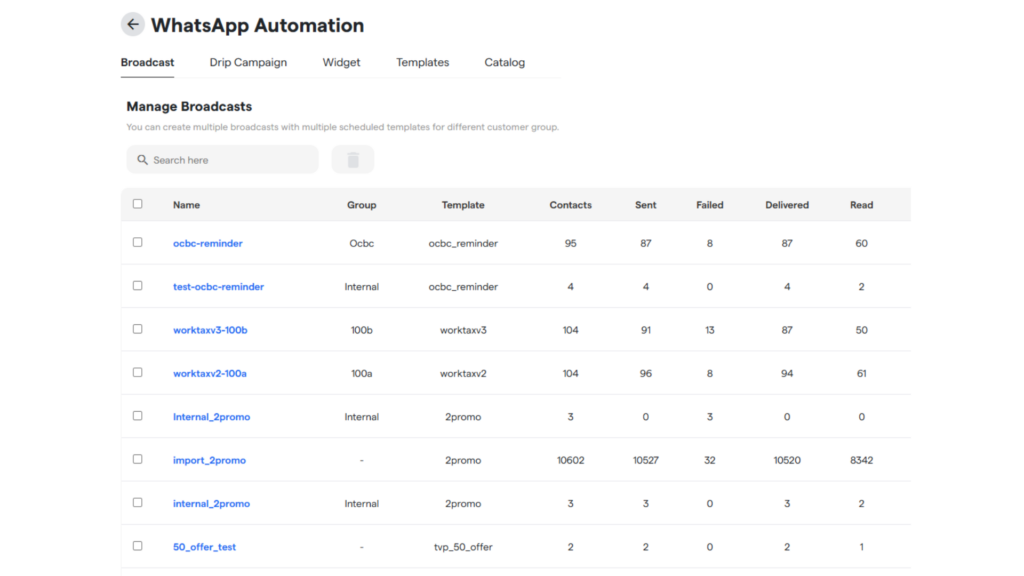Select the Broadcast tab

pyautogui.click(x=147, y=62)
